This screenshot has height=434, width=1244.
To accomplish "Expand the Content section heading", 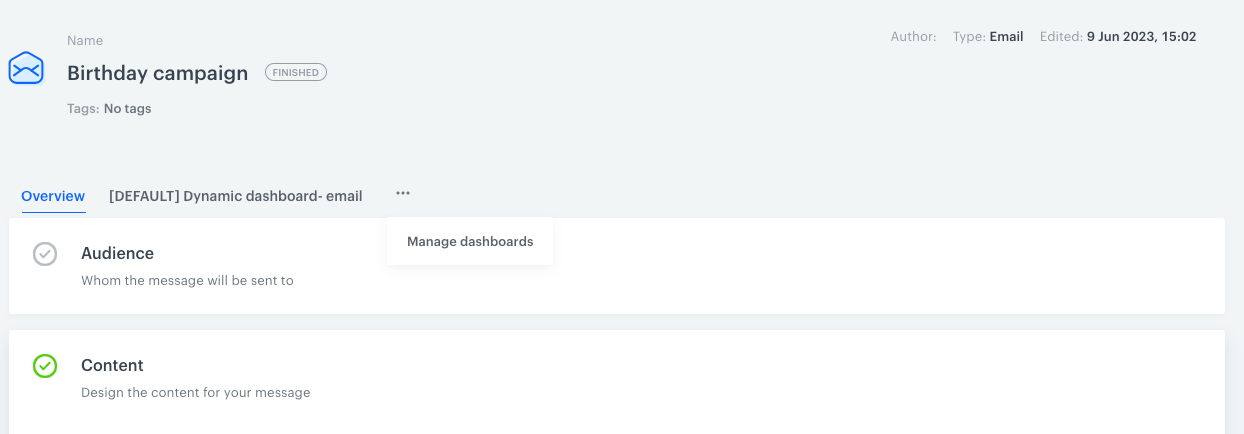I will 112,366.
